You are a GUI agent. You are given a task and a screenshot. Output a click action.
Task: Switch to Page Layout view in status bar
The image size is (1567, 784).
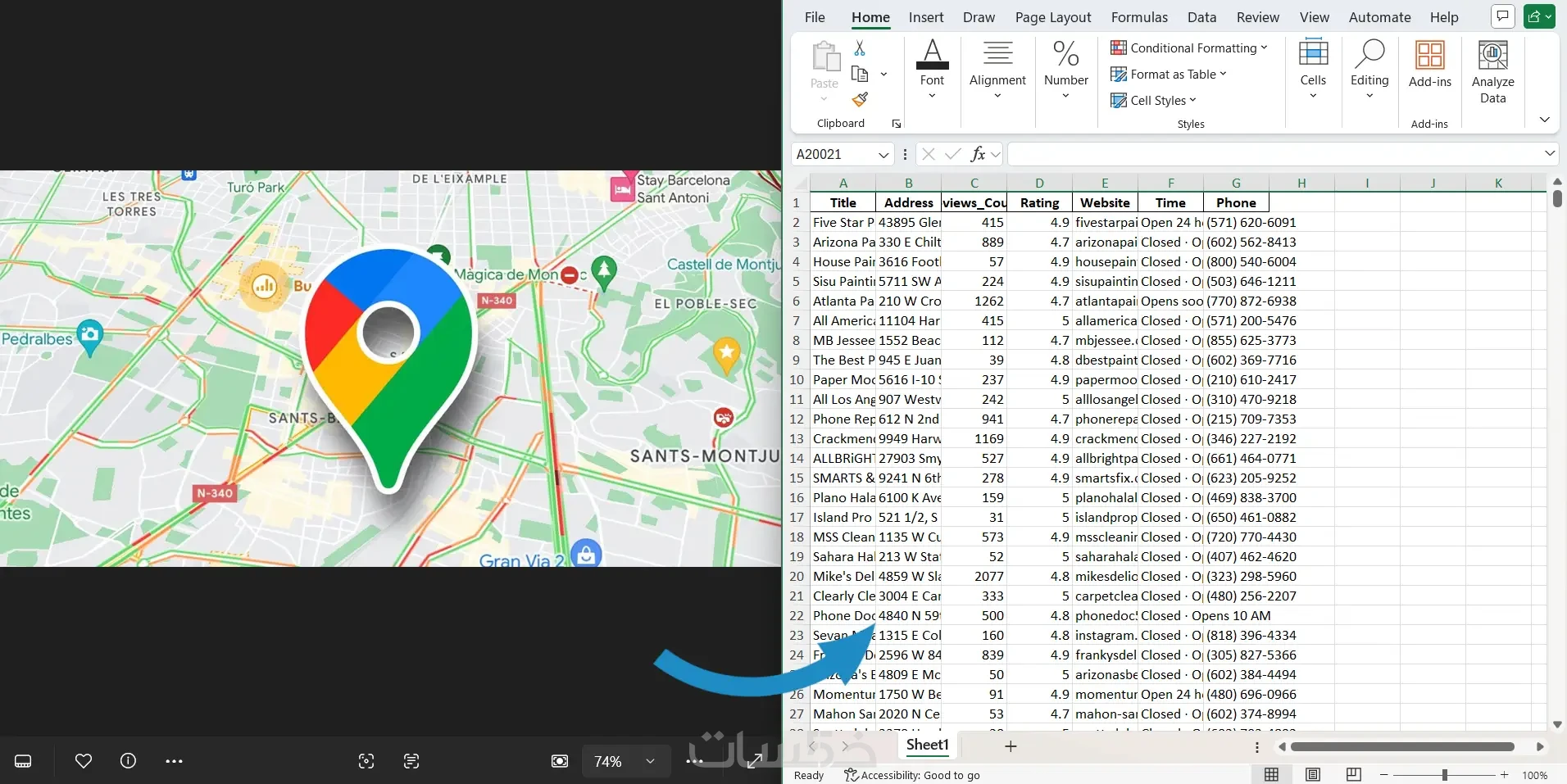point(1312,775)
